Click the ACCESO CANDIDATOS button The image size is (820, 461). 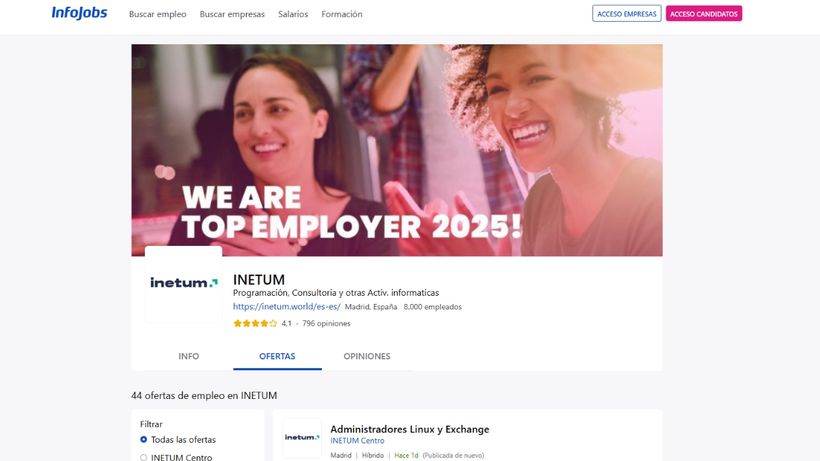[704, 14]
